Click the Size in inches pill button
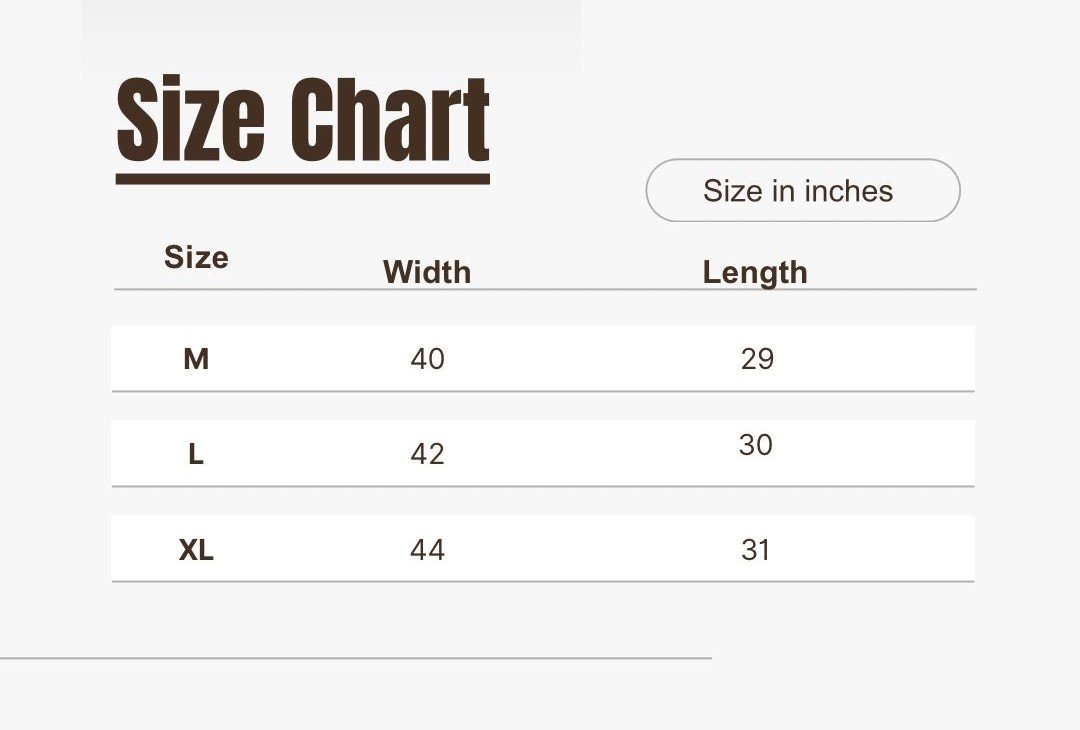 802,190
